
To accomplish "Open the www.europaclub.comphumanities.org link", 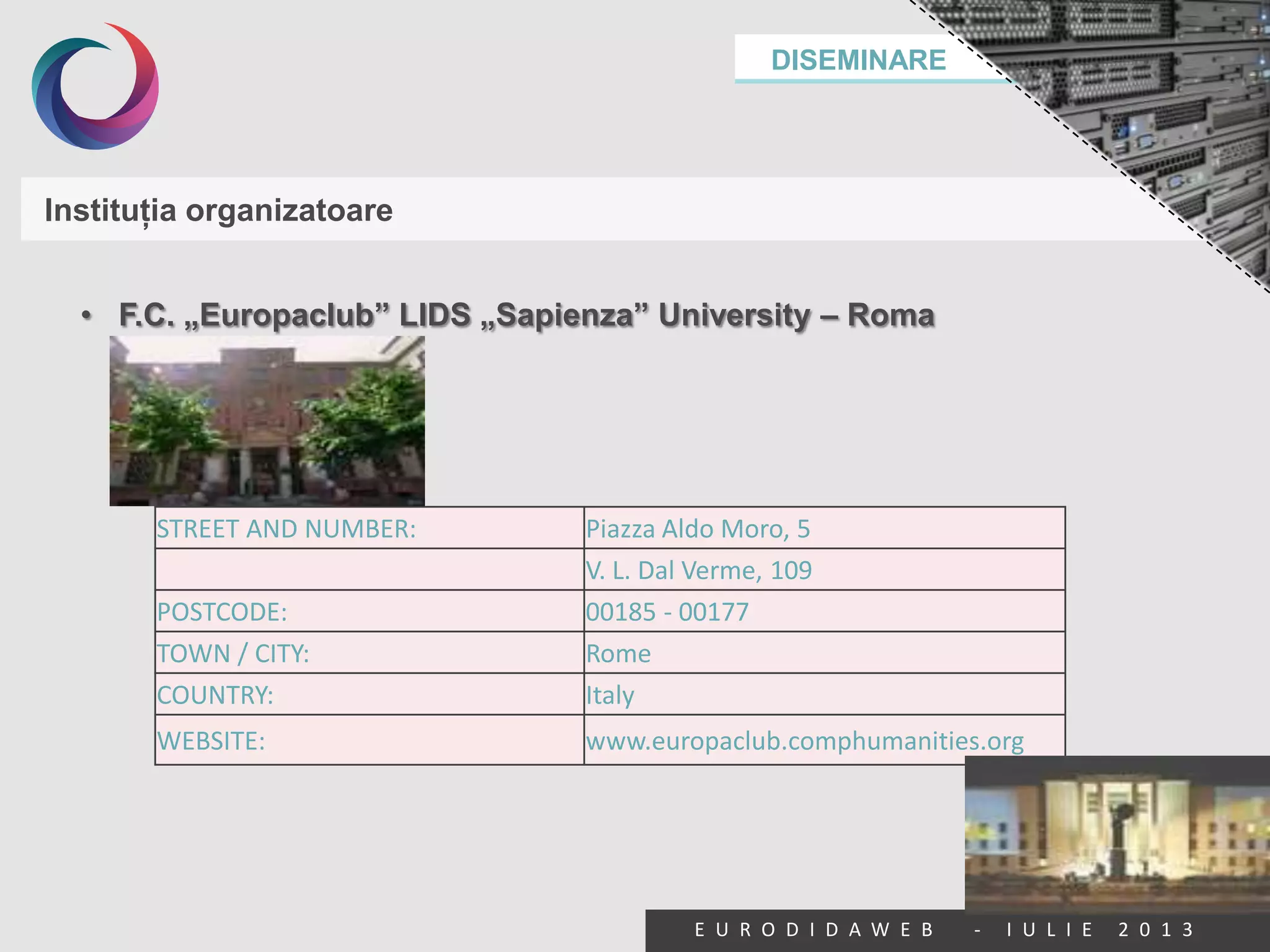I will (805, 741).
